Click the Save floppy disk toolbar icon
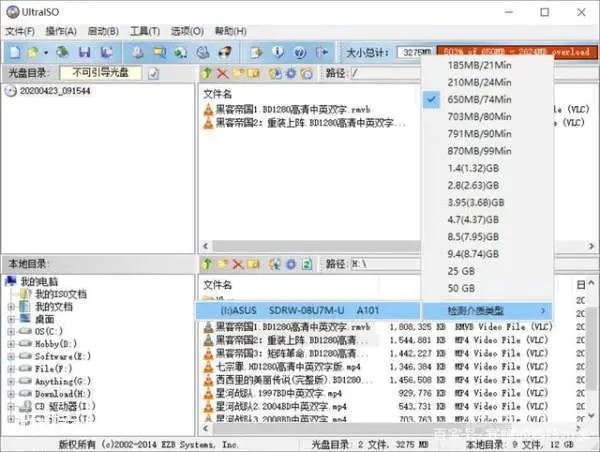 click(85, 52)
